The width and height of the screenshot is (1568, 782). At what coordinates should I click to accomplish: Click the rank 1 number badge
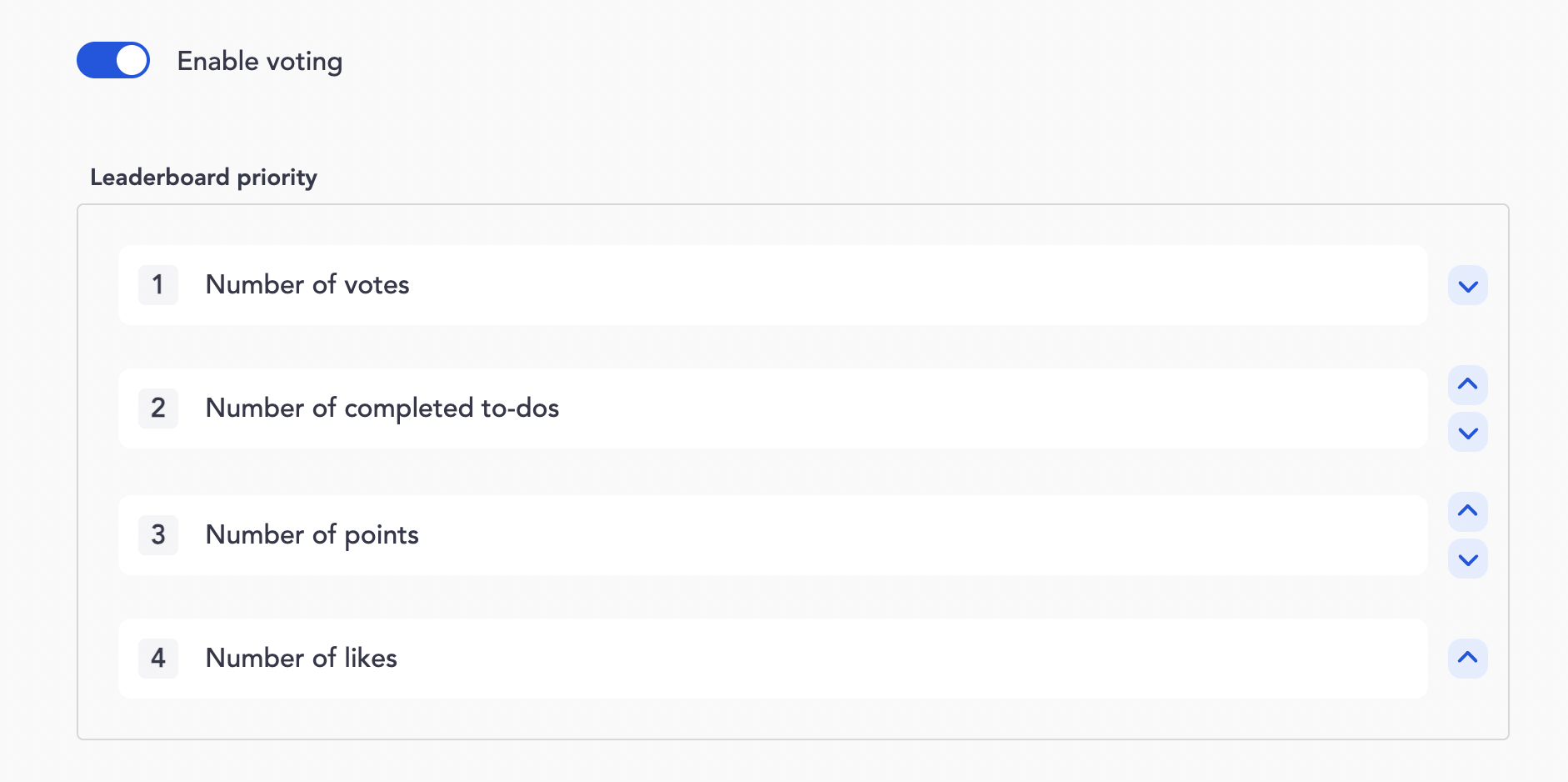[157, 285]
